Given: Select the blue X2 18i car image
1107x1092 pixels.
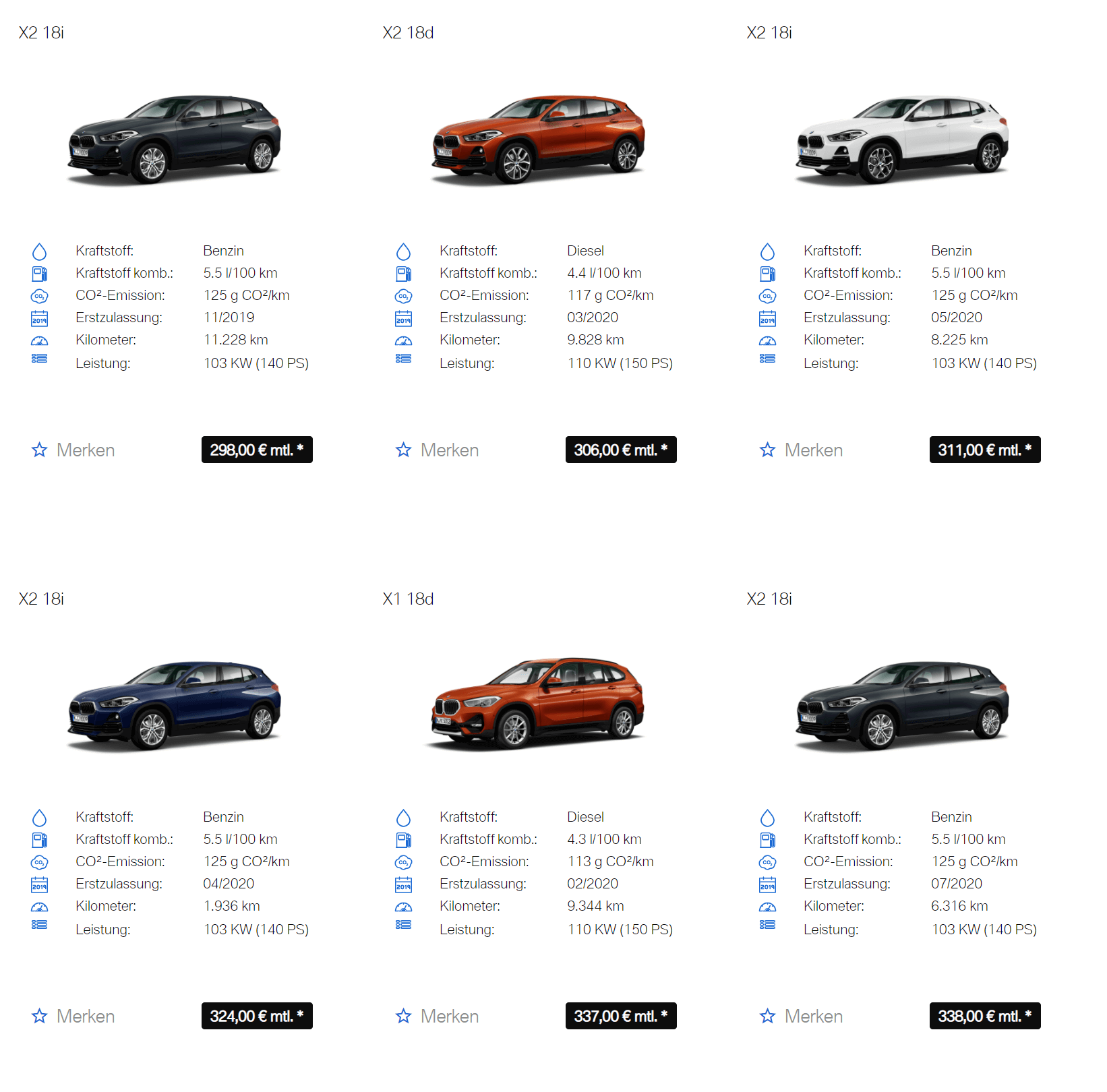Looking at the screenshot, I should [x=175, y=706].
